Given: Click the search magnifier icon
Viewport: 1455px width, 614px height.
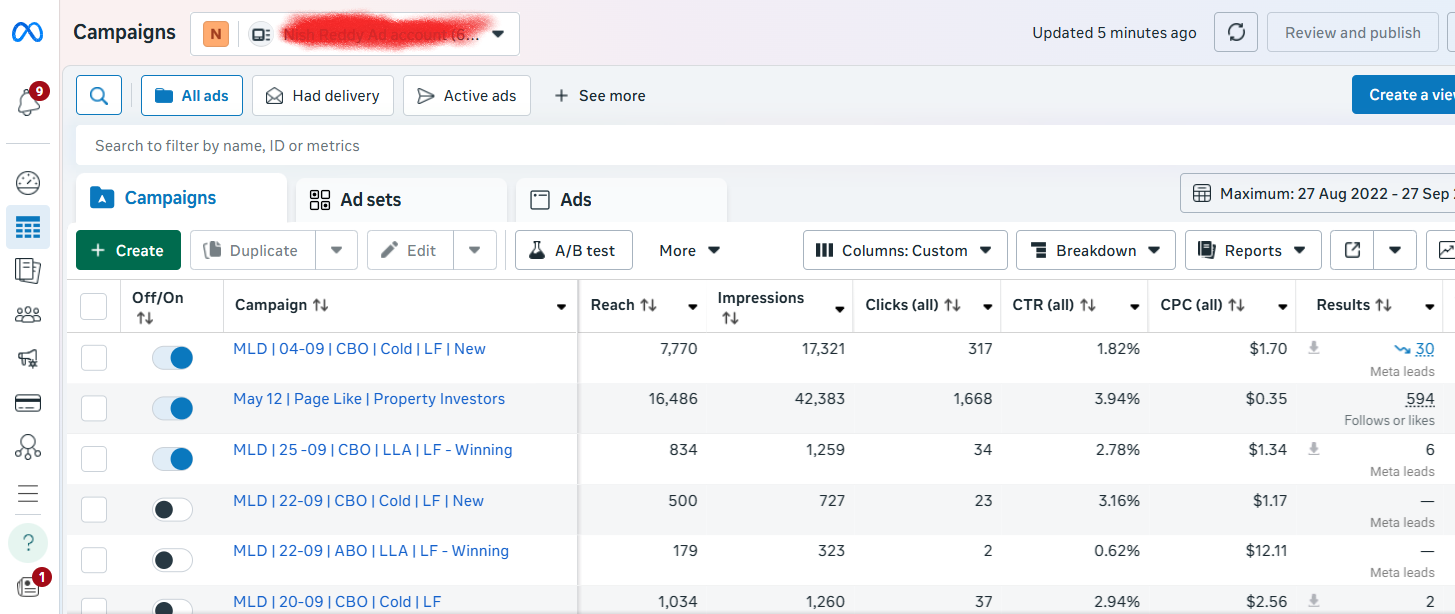Looking at the screenshot, I should point(99,96).
